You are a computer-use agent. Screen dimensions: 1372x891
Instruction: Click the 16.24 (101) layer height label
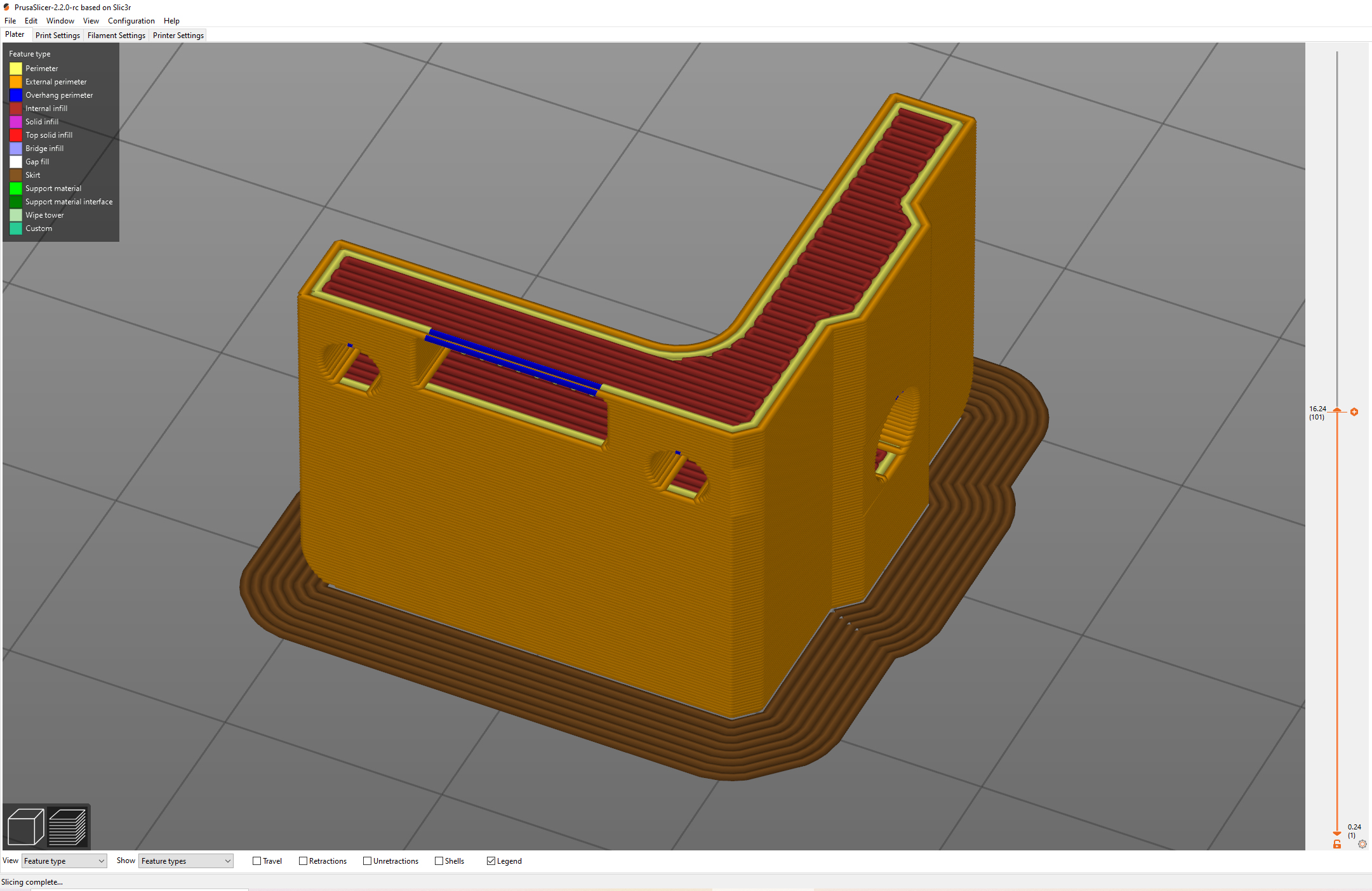point(1317,412)
